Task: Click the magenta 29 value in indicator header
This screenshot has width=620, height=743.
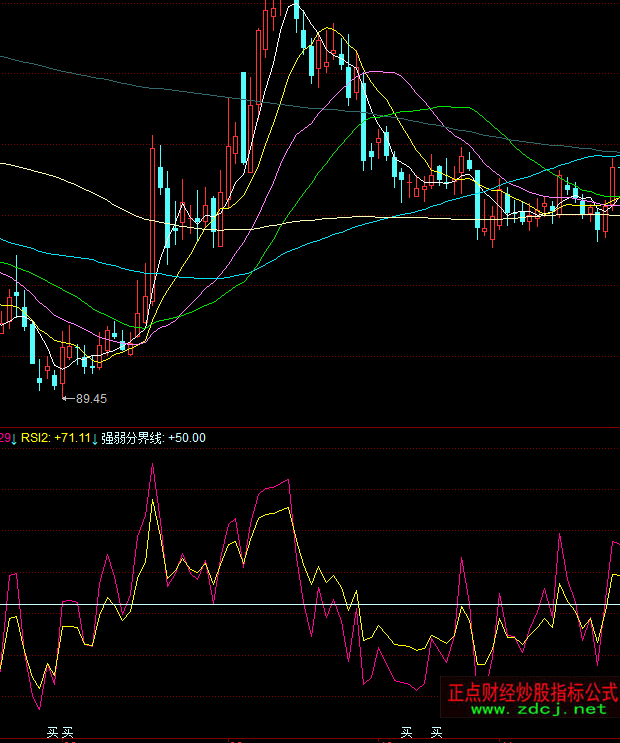Action: point(4,438)
